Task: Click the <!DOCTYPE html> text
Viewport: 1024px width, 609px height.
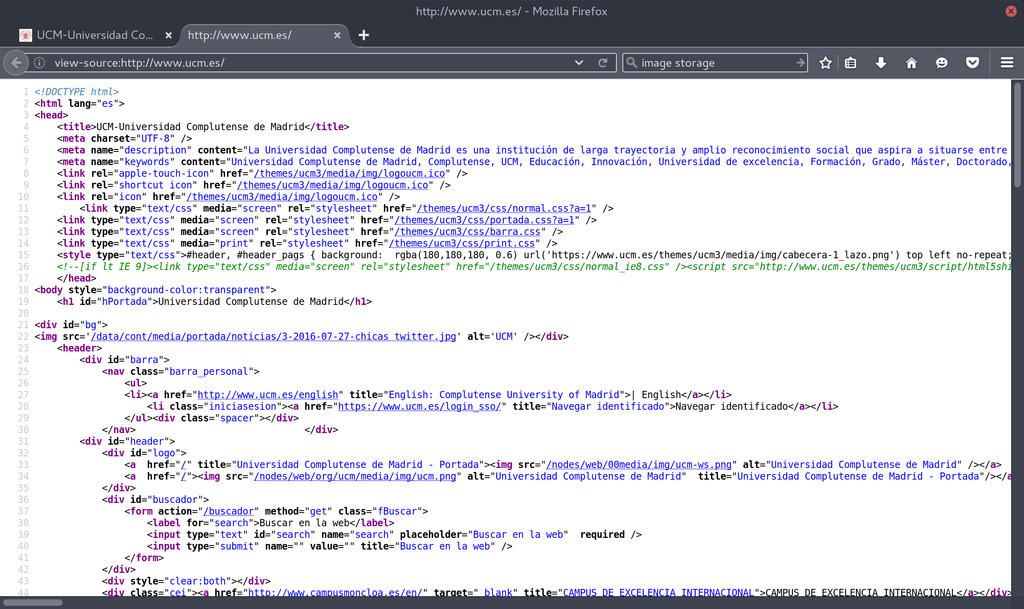Action: (76, 92)
